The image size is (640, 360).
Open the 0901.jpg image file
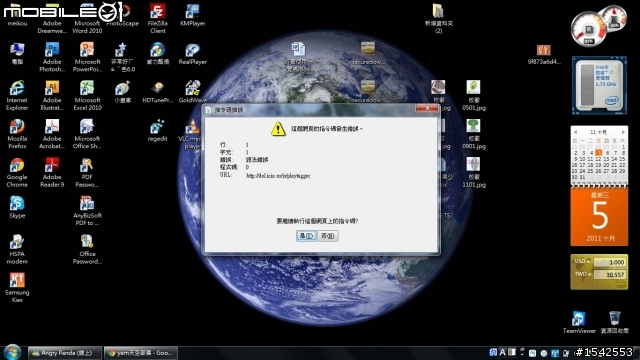[x=473, y=133]
